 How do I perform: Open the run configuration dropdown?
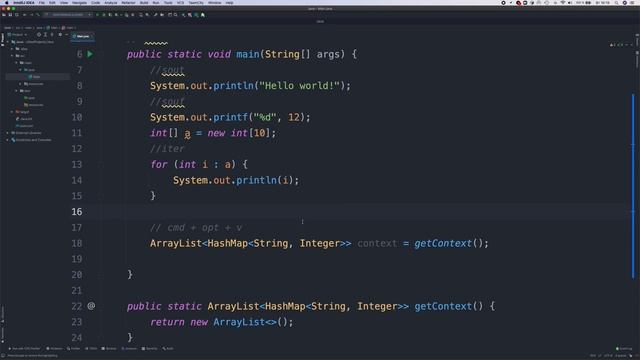click(68, 15)
